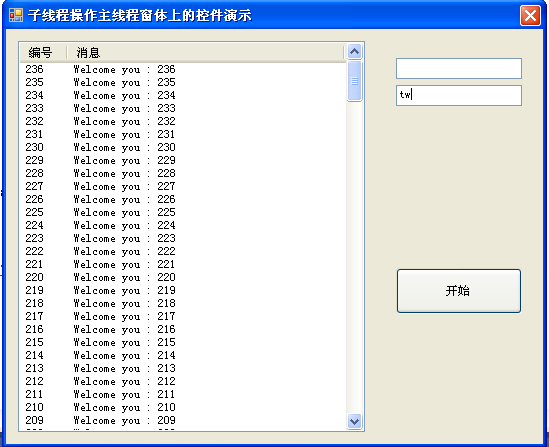The width and height of the screenshot is (549, 447).
Task: Select row 'Welcome you : 222'
Action: [x=183, y=251]
